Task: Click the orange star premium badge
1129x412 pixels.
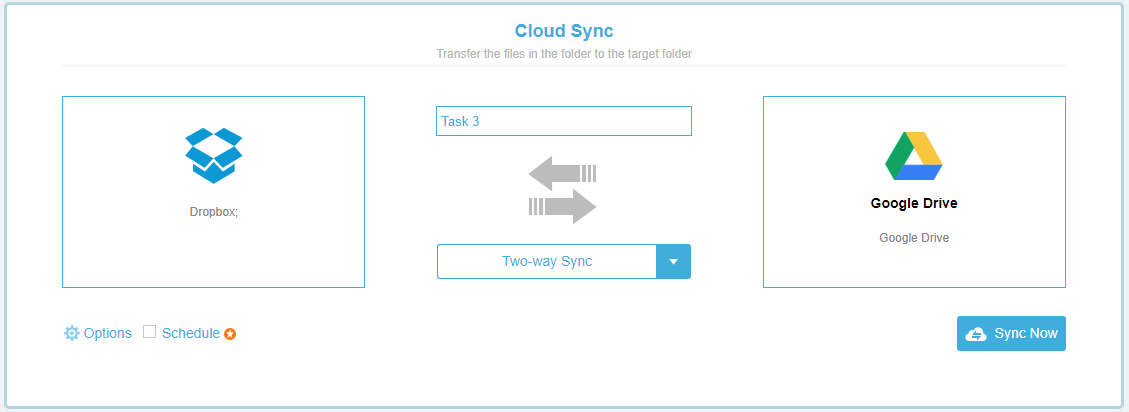Action: pos(230,334)
